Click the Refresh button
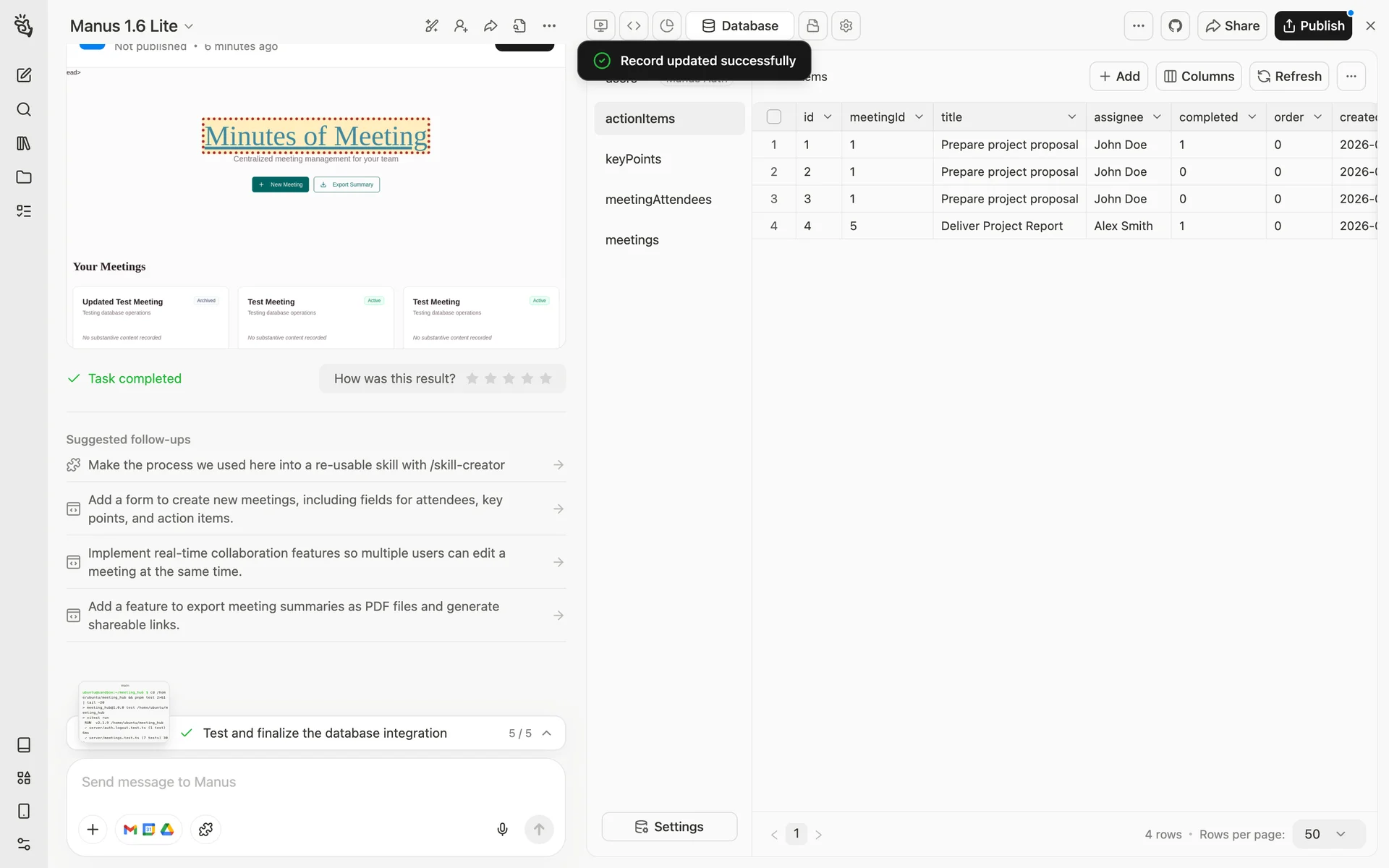 1288,77
